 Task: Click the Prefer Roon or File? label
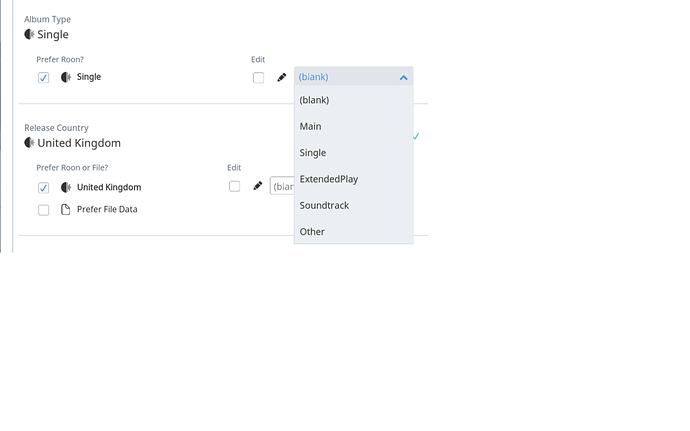72,168
